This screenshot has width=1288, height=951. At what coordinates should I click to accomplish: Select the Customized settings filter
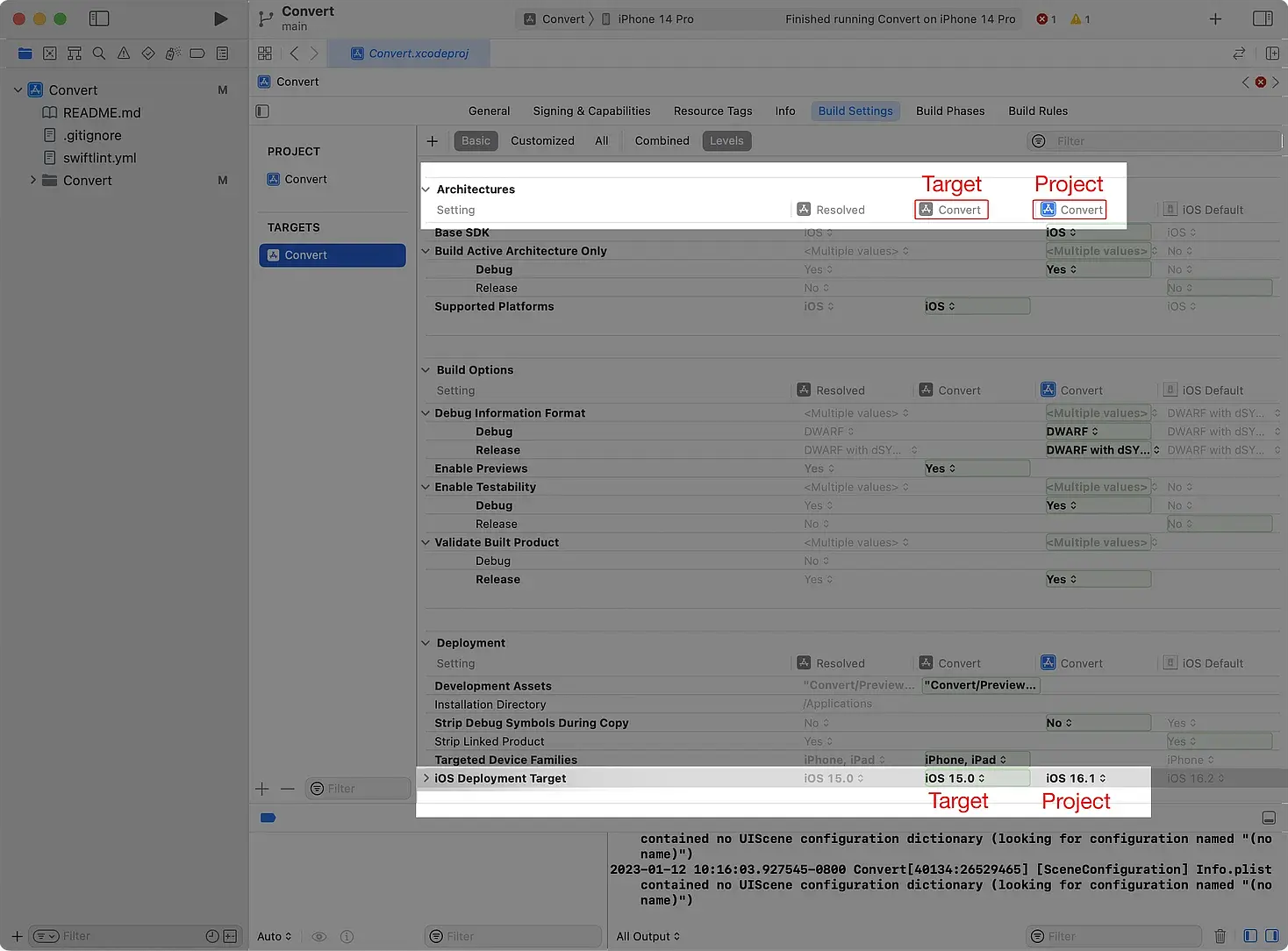[x=542, y=141]
